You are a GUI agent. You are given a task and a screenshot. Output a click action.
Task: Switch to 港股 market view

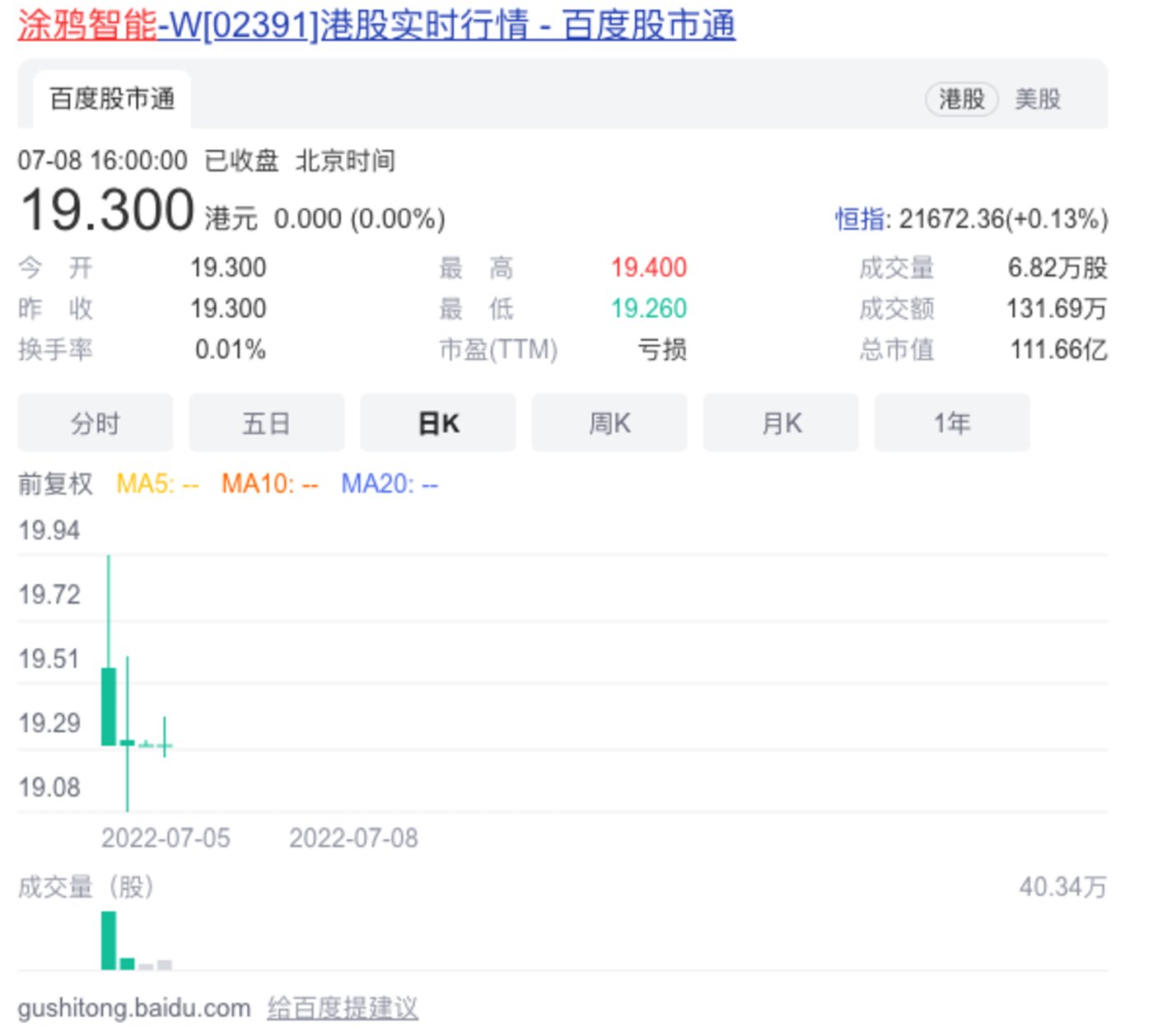point(961,100)
